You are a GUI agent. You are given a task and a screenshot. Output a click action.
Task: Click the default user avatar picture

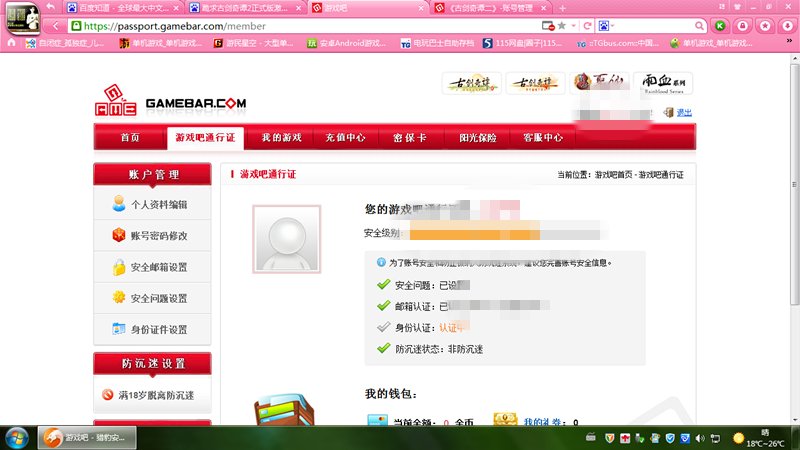(287, 239)
